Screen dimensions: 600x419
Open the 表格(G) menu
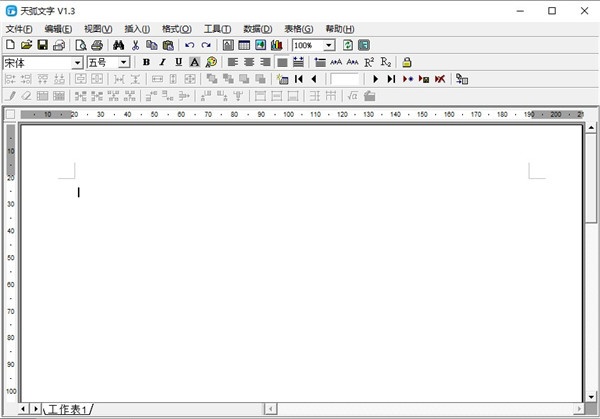click(298, 29)
